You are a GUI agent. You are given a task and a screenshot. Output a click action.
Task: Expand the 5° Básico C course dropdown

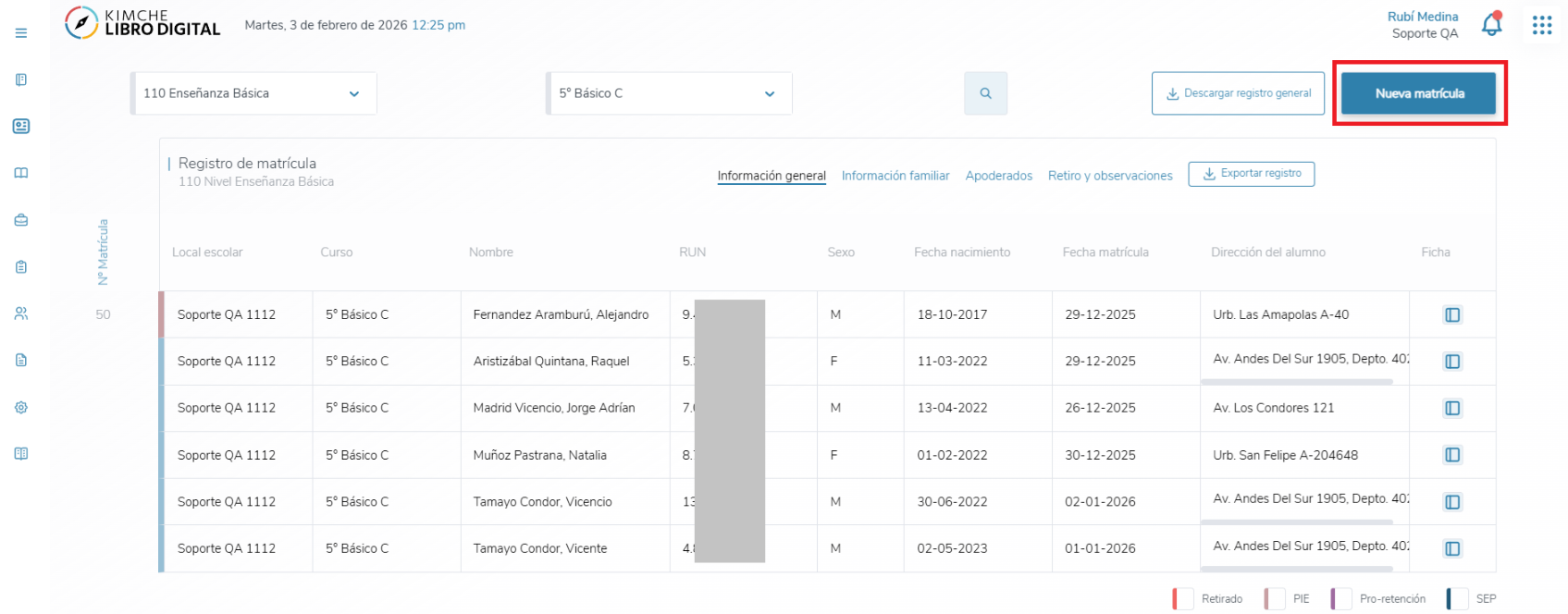(x=669, y=93)
